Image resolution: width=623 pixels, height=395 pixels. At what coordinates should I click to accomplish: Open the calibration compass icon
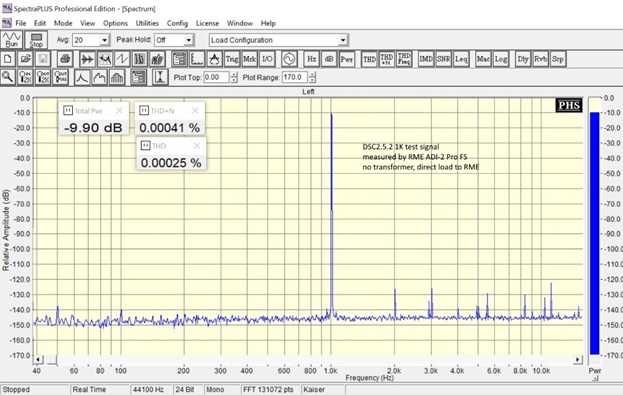[215, 59]
